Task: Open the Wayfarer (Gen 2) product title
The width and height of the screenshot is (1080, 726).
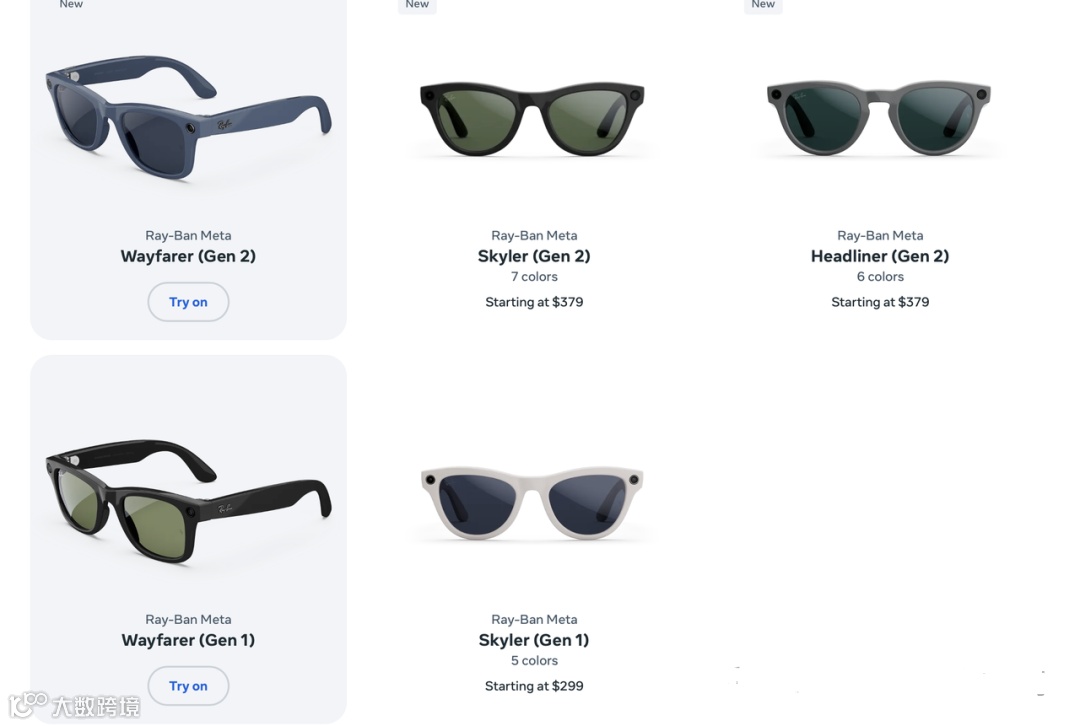Action: coord(188,256)
